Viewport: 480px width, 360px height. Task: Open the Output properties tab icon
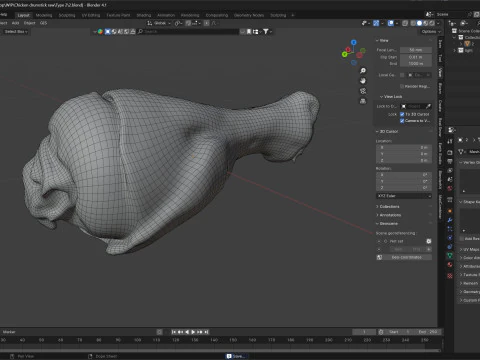pos(450,161)
